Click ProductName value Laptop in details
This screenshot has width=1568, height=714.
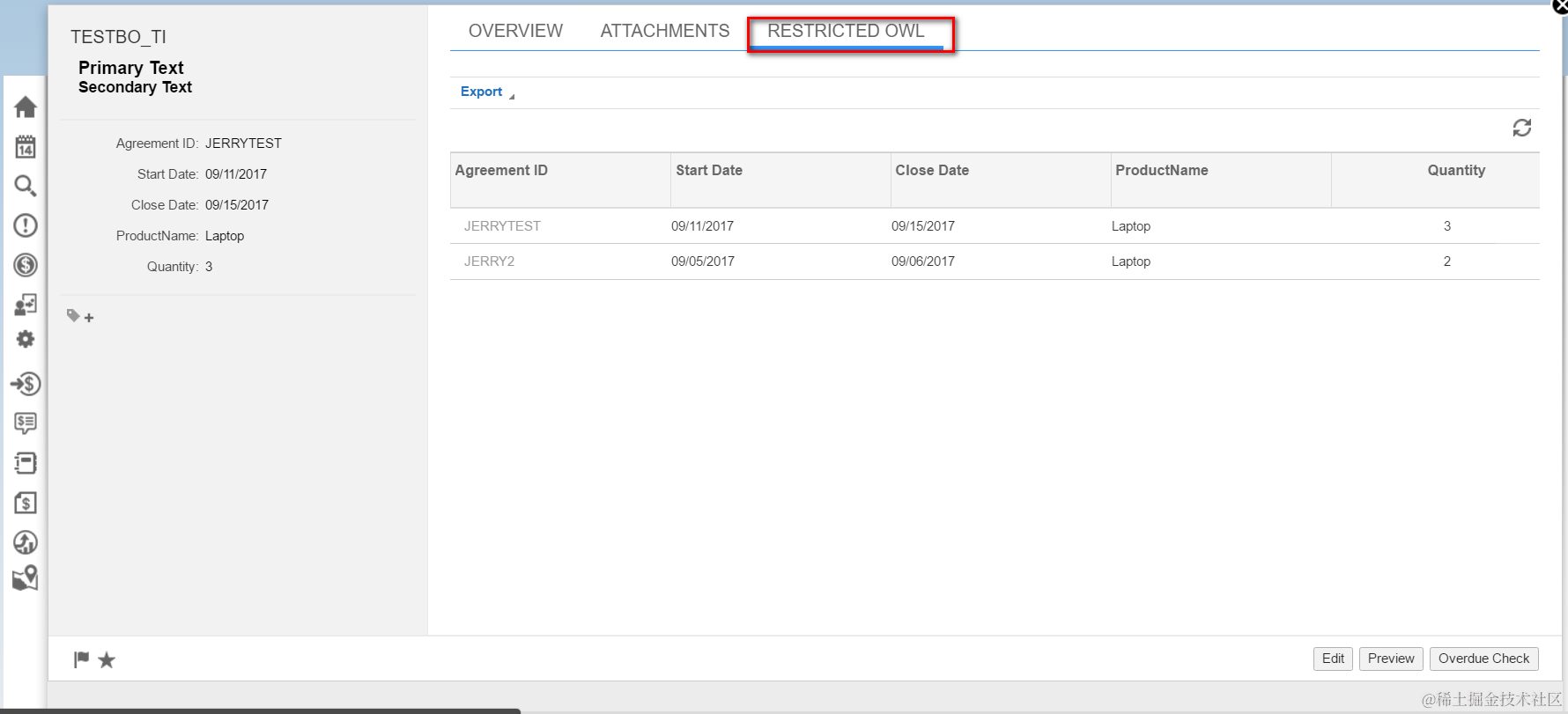tap(225, 236)
